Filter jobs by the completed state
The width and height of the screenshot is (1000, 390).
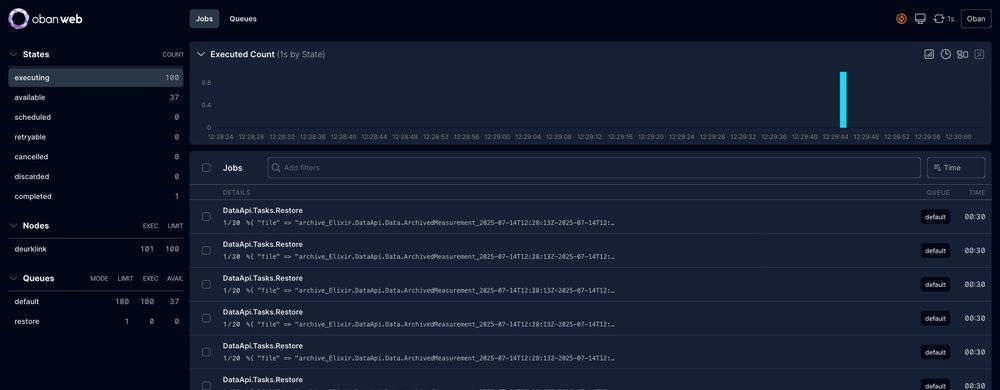click(x=96, y=196)
